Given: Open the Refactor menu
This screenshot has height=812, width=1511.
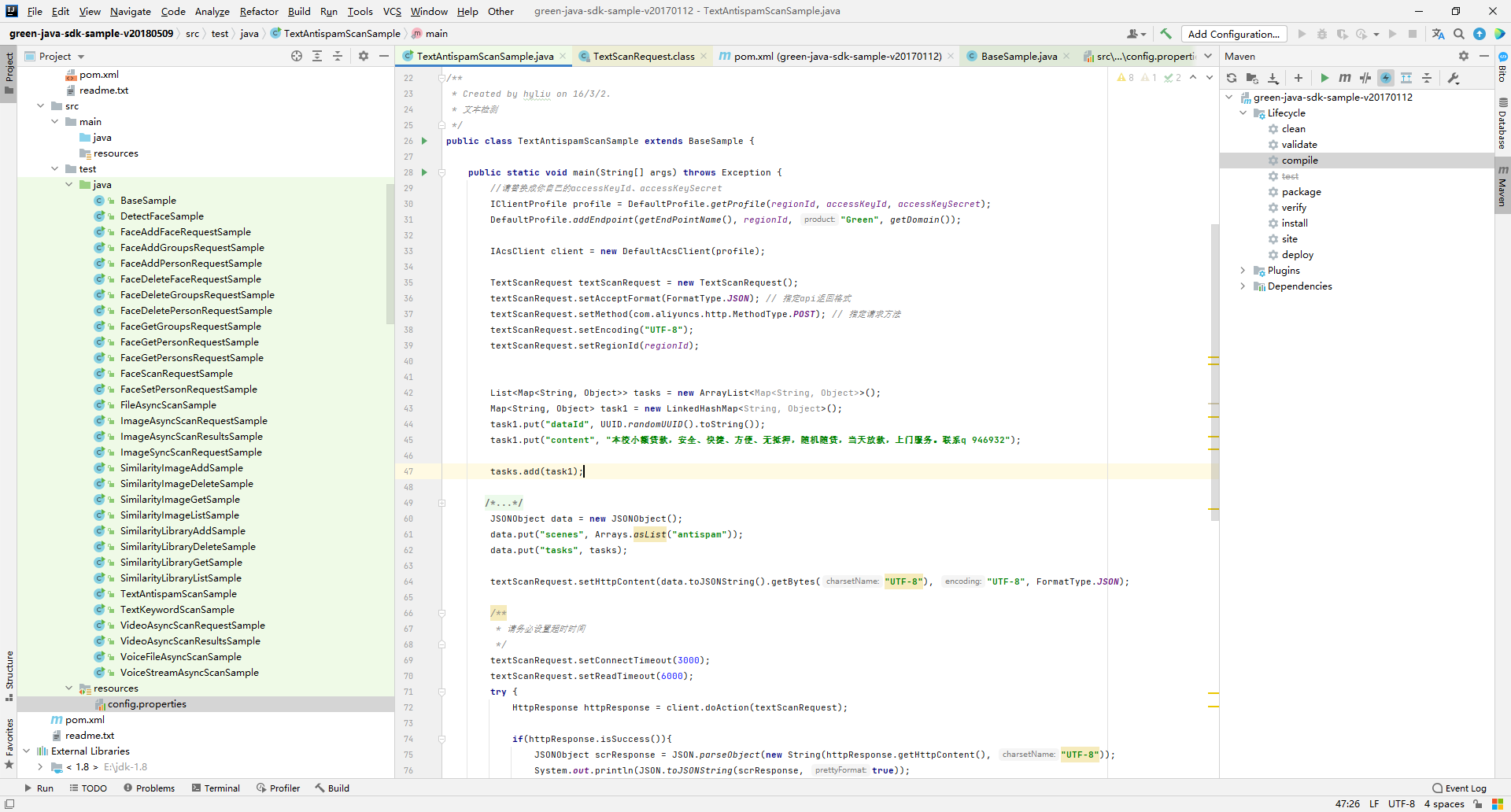Looking at the screenshot, I should pos(259,11).
